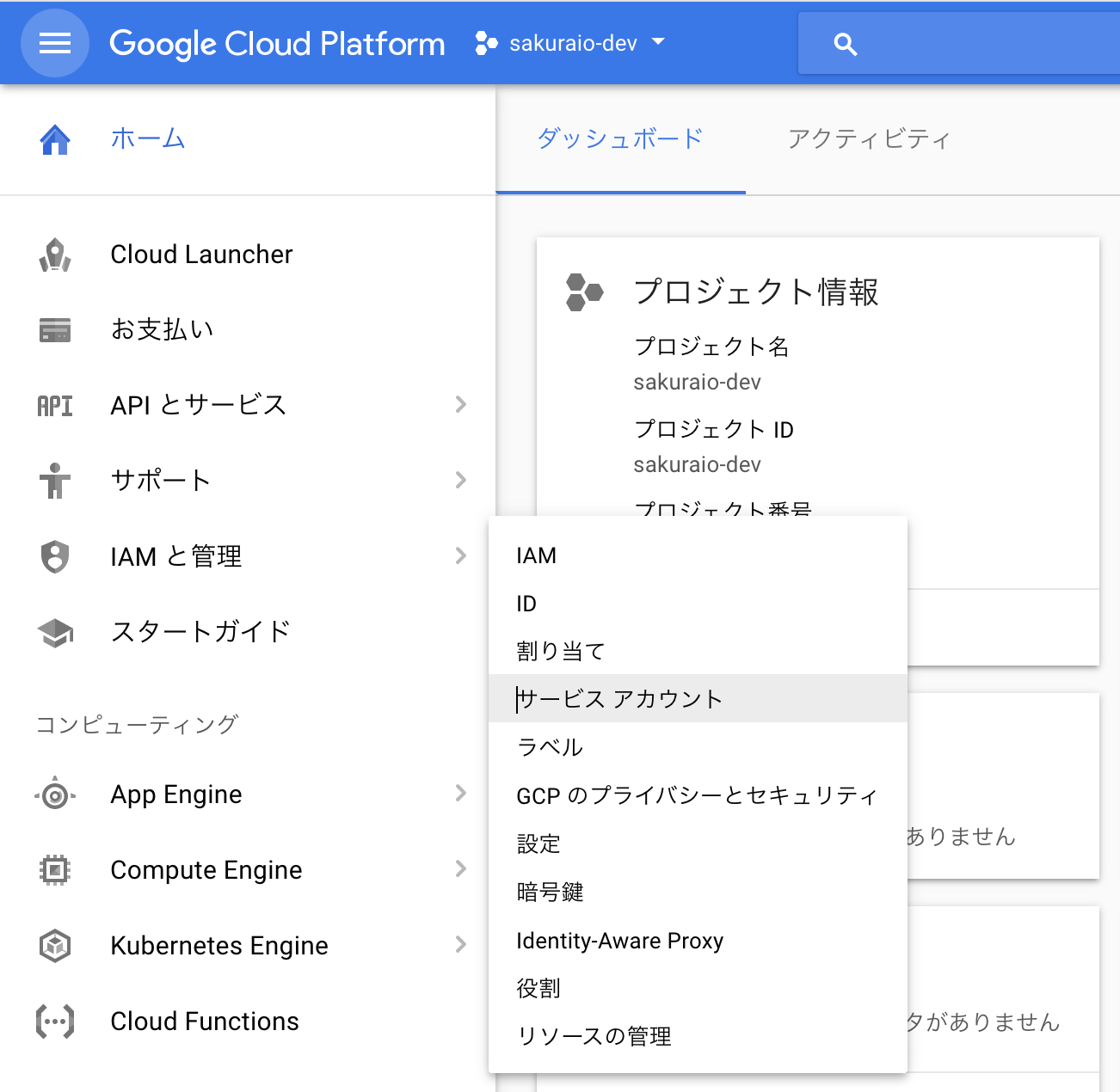Select 役割 from the submenu
1120x1092 pixels.
(698, 989)
